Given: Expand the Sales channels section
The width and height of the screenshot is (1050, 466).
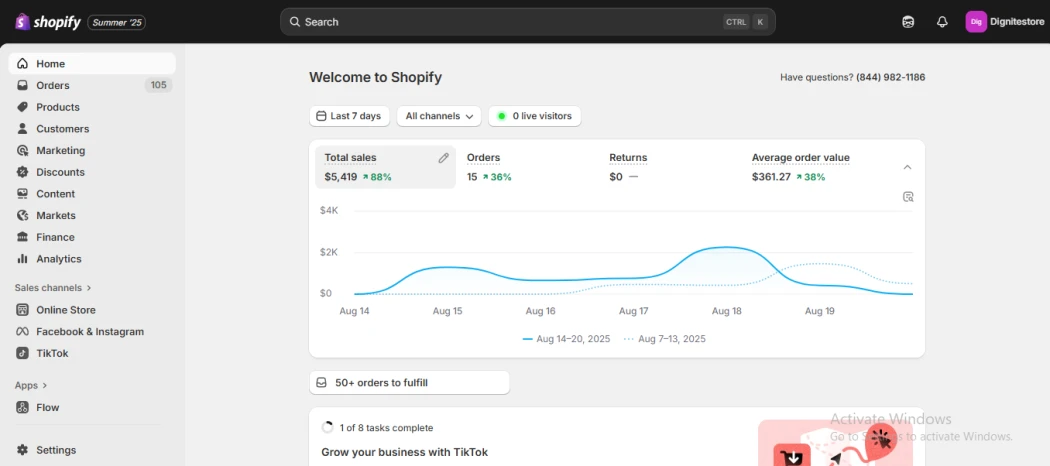Looking at the screenshot, I should coord(53,288).
